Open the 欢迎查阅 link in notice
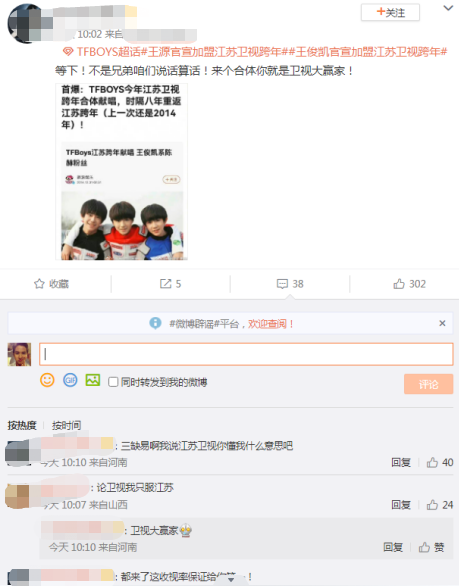 [x=271, y=324]
